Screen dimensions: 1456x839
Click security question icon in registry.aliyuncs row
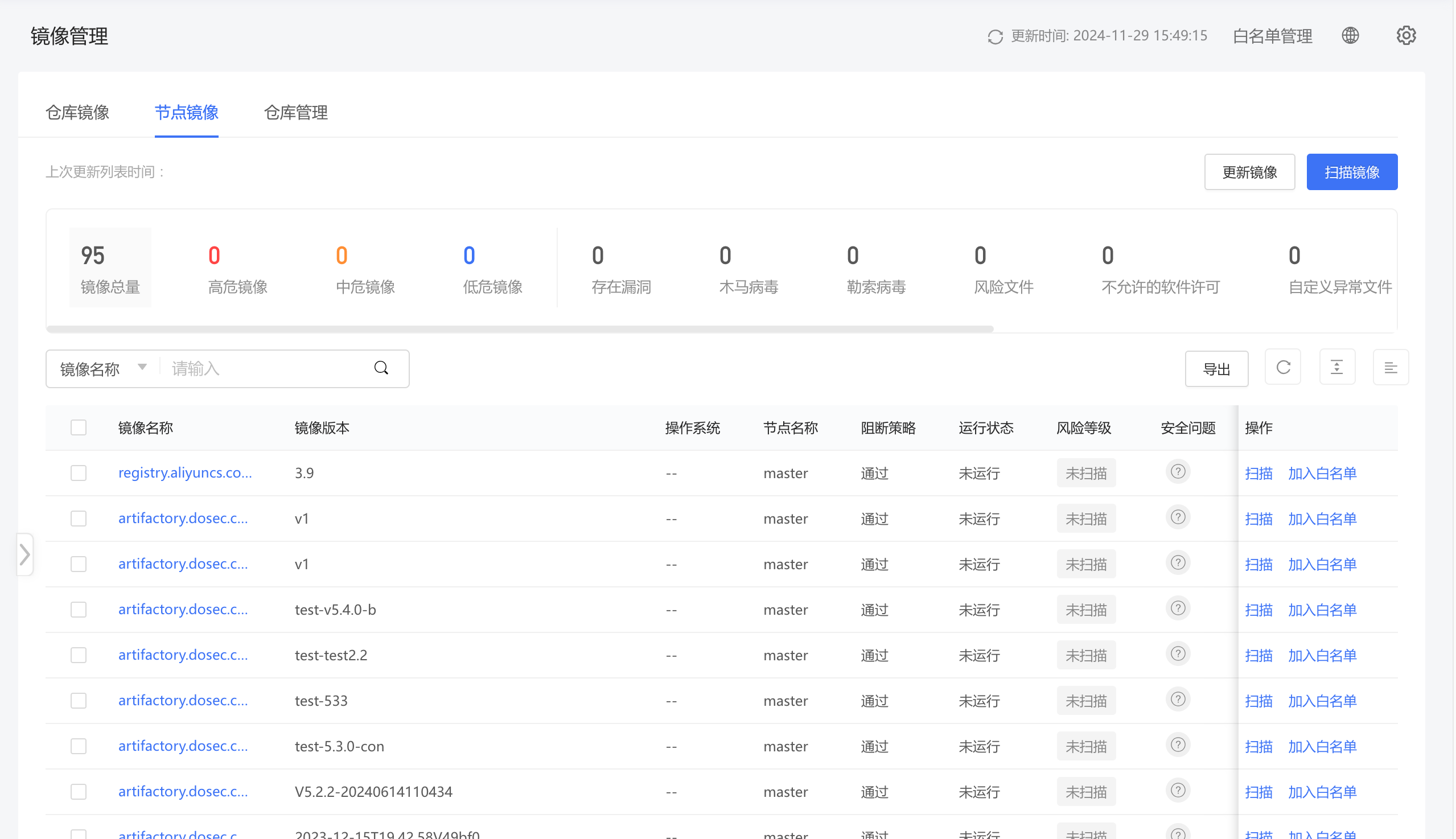(1178, 472)
